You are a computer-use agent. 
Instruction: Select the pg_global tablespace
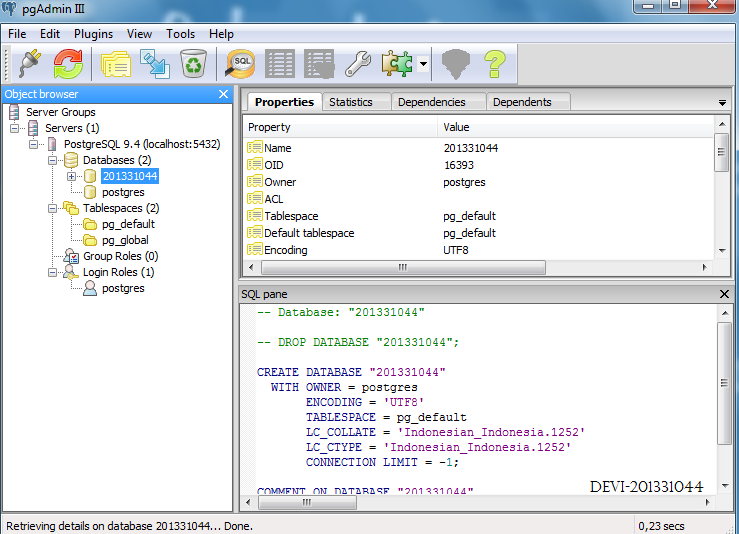[125, 240]
